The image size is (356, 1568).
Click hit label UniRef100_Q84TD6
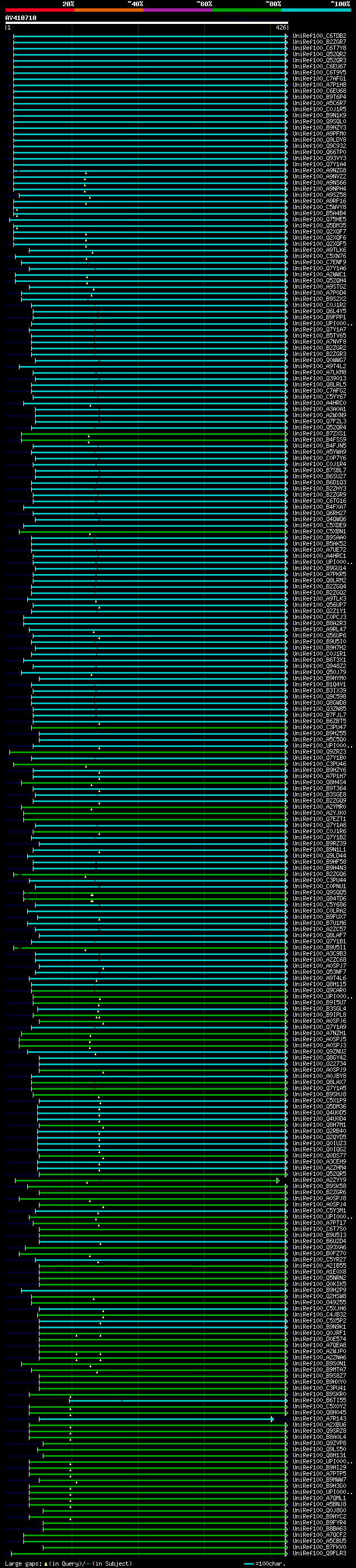tap(319, 898)
